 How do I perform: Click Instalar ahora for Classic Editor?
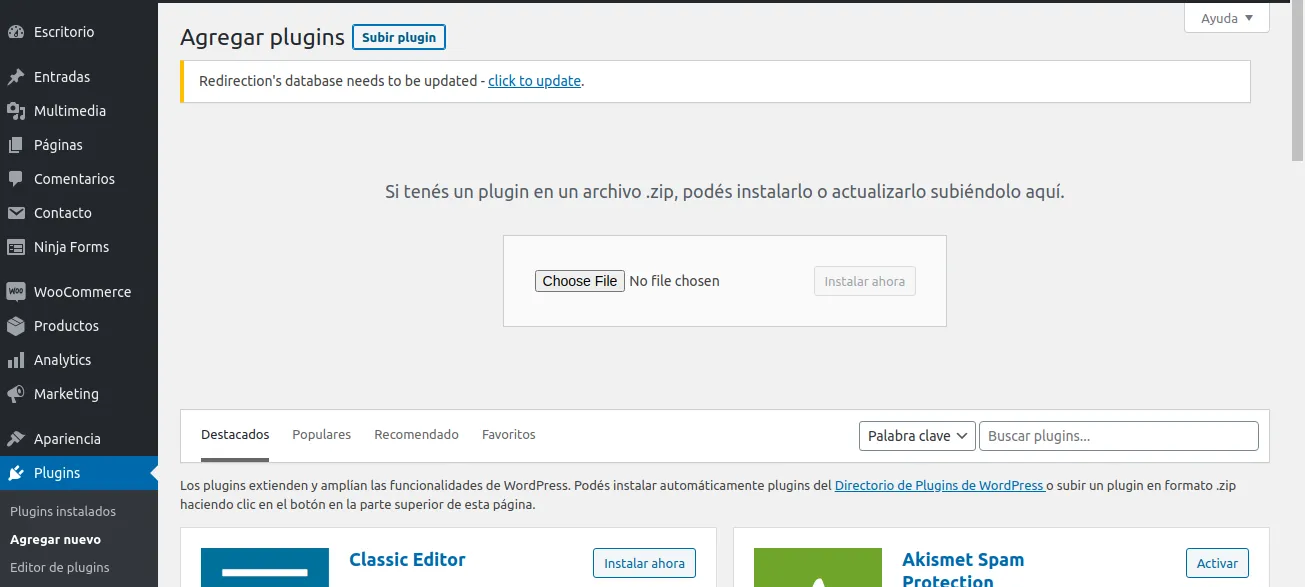coord(644,564)
